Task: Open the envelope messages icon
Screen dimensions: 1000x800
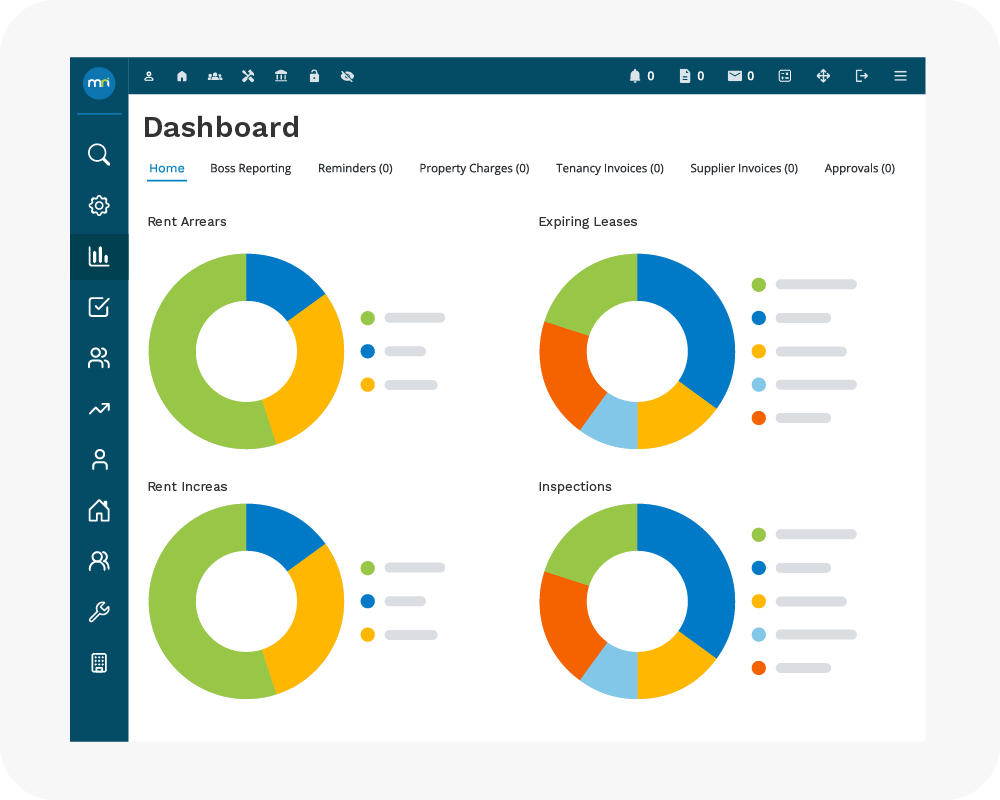Action: pyautogui.click(x=735, y=76)
